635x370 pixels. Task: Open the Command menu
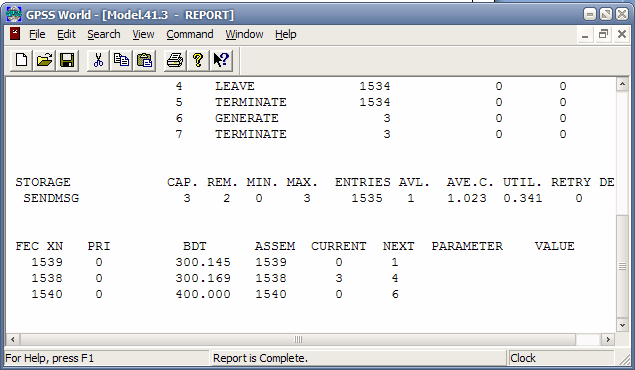[190, 34]
